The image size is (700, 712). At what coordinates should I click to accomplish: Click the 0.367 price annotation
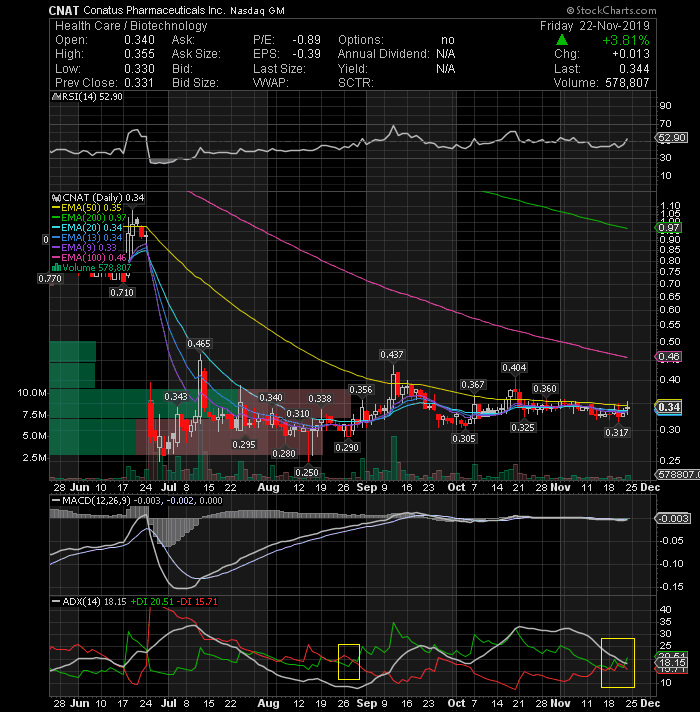pyautogui.click(x=473, y=385)
